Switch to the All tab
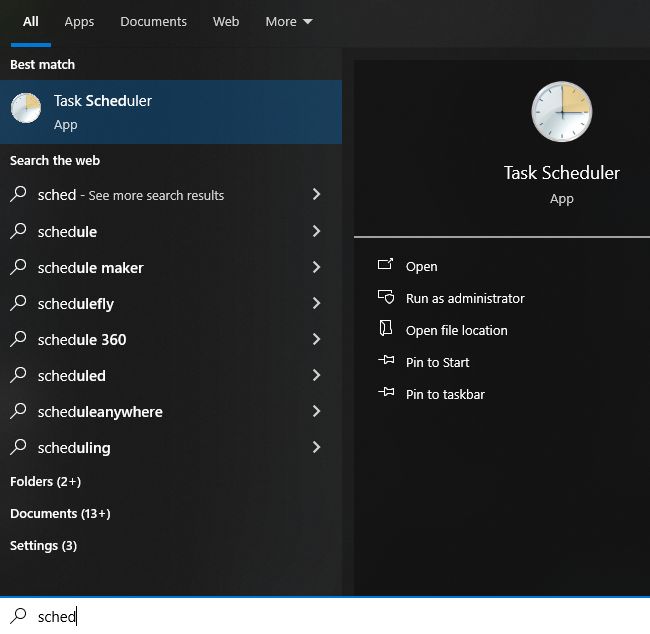 tap(31, 22)
